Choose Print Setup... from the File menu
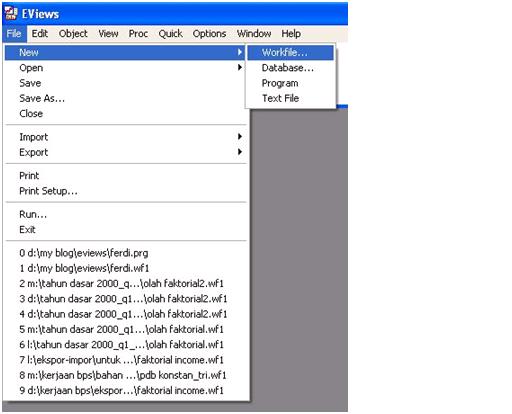 [x=125, y=191]
